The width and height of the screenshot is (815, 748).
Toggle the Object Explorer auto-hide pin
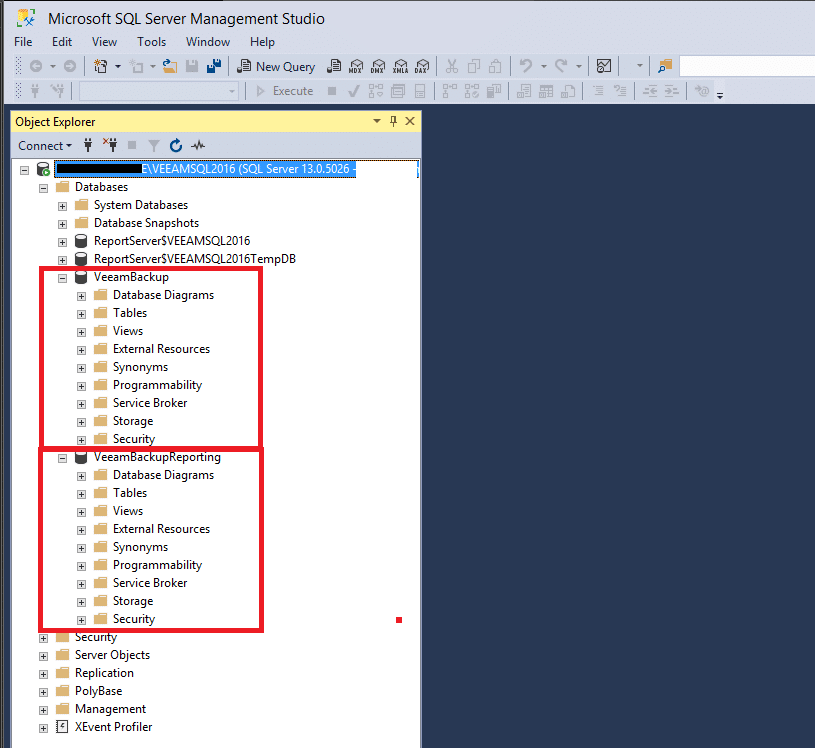393,121
